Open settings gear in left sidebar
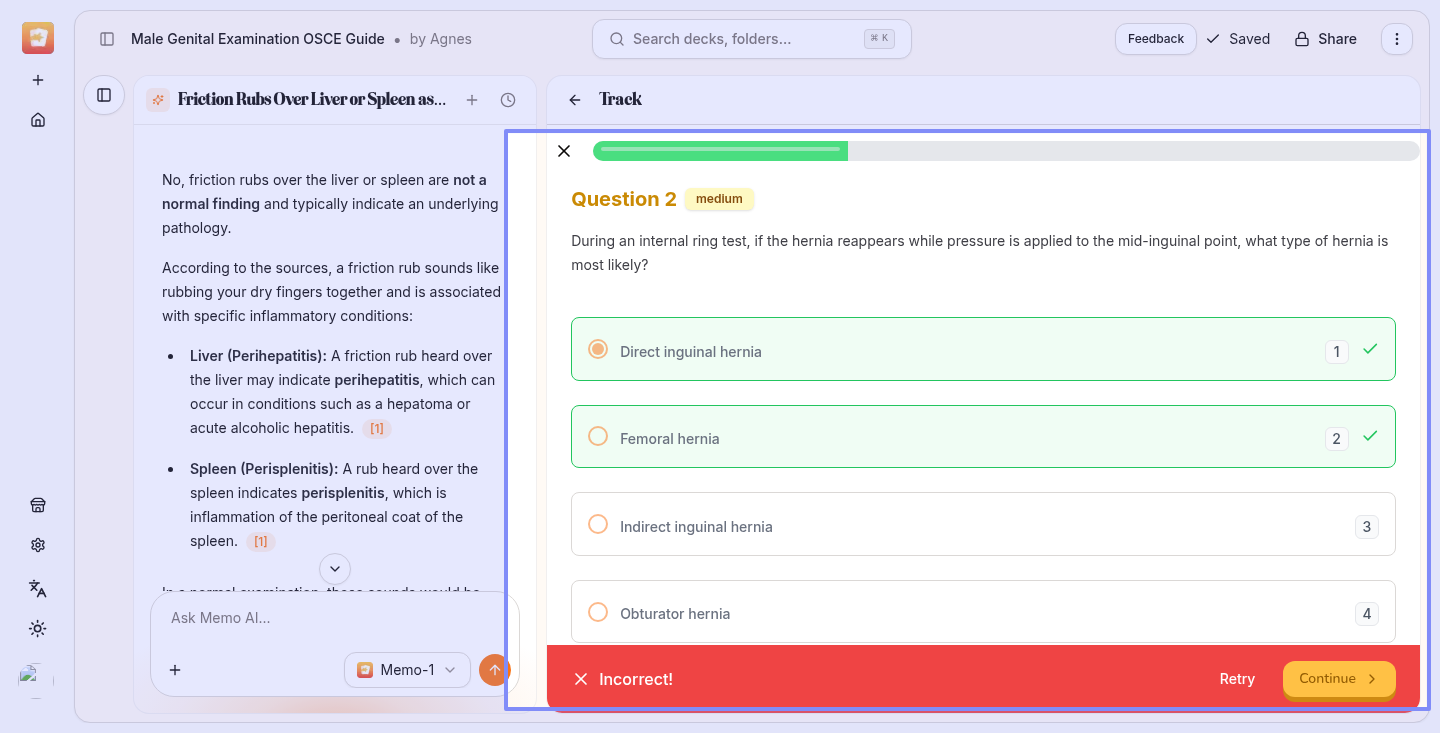The height and width of the screenshot is (733, 1440). pyautogui.click(x=38, y=545)
